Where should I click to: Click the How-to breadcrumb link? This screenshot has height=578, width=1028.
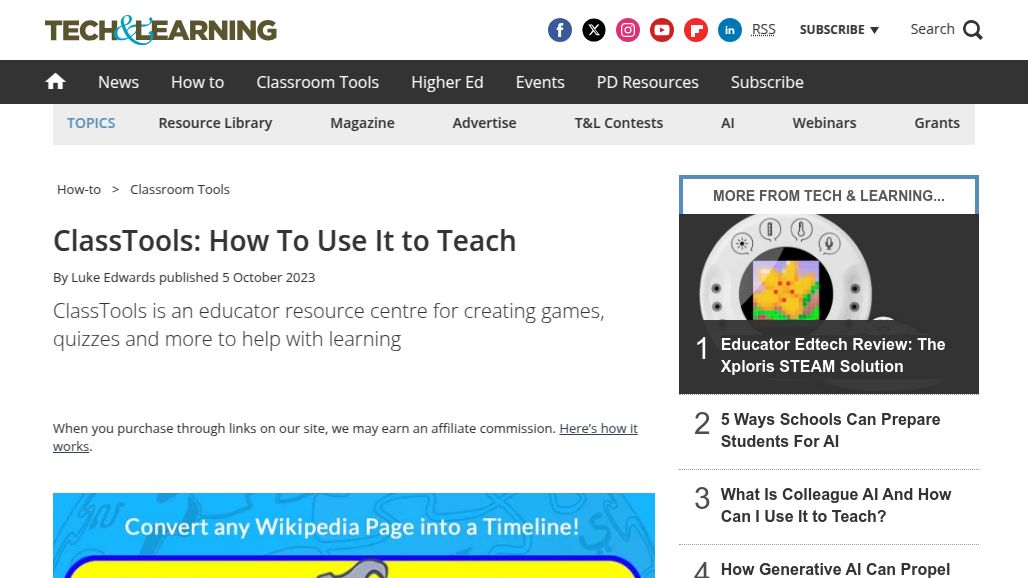coord(79,189)
